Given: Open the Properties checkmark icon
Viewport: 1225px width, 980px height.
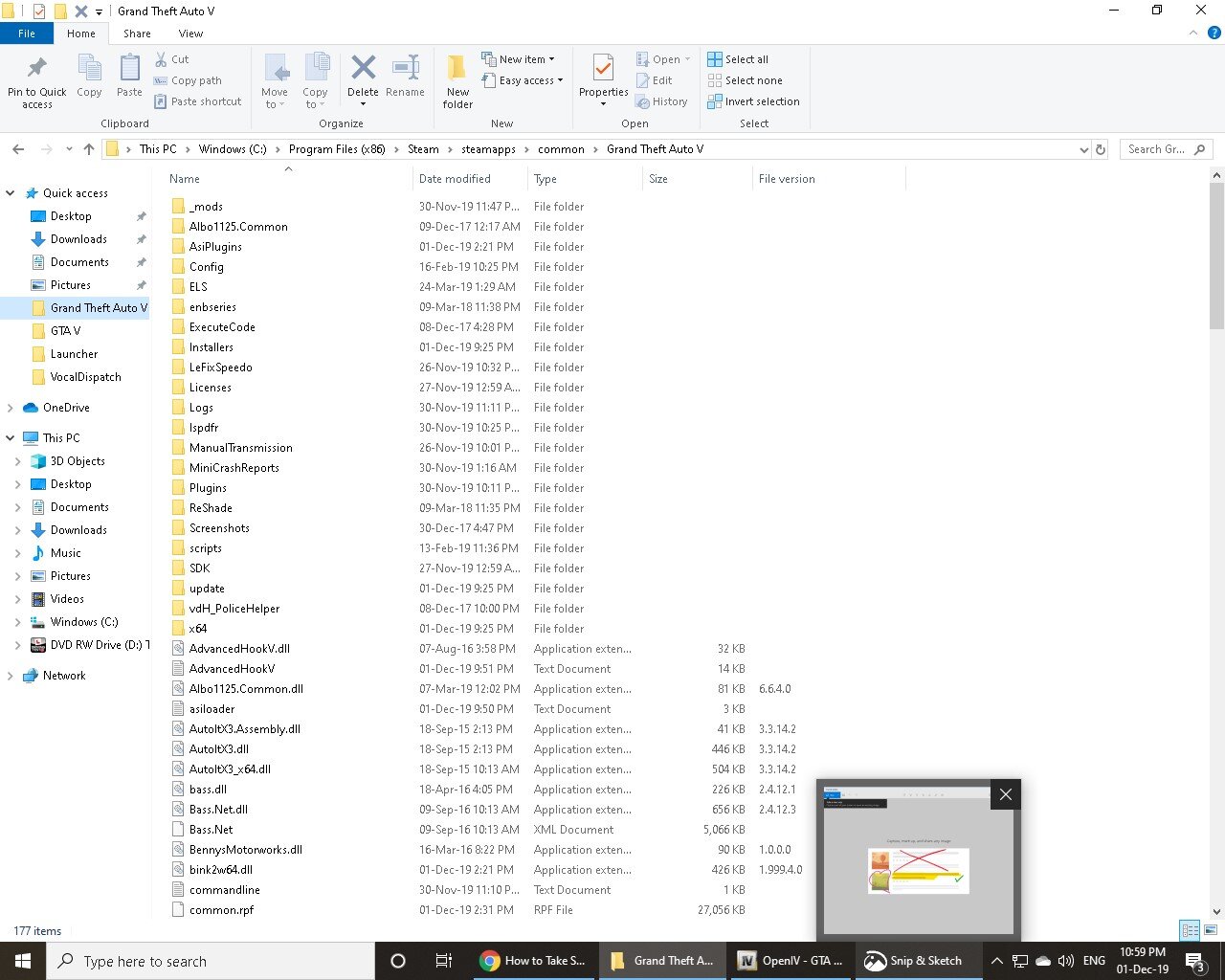Looking at the screenshot, I should point(603,69).
